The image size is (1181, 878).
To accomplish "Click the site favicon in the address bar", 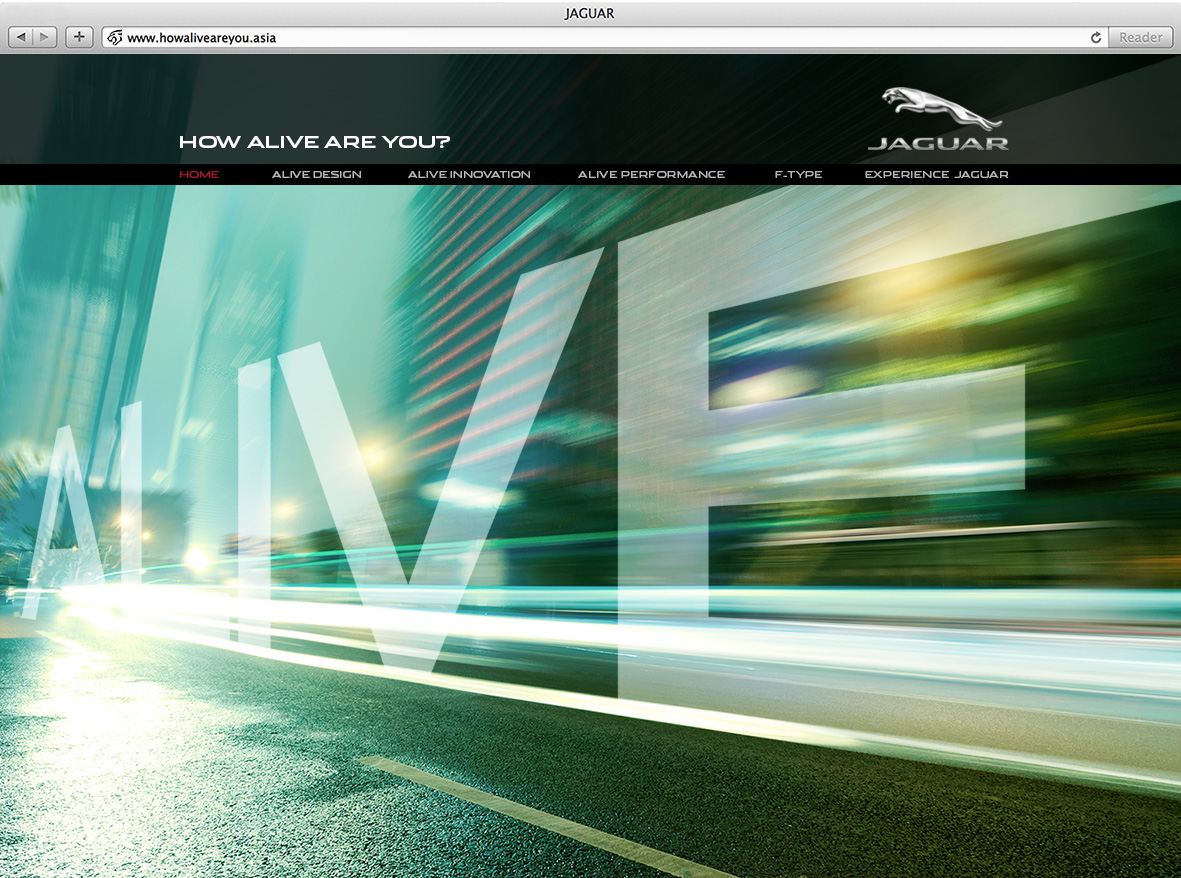I will click(114, 38).
